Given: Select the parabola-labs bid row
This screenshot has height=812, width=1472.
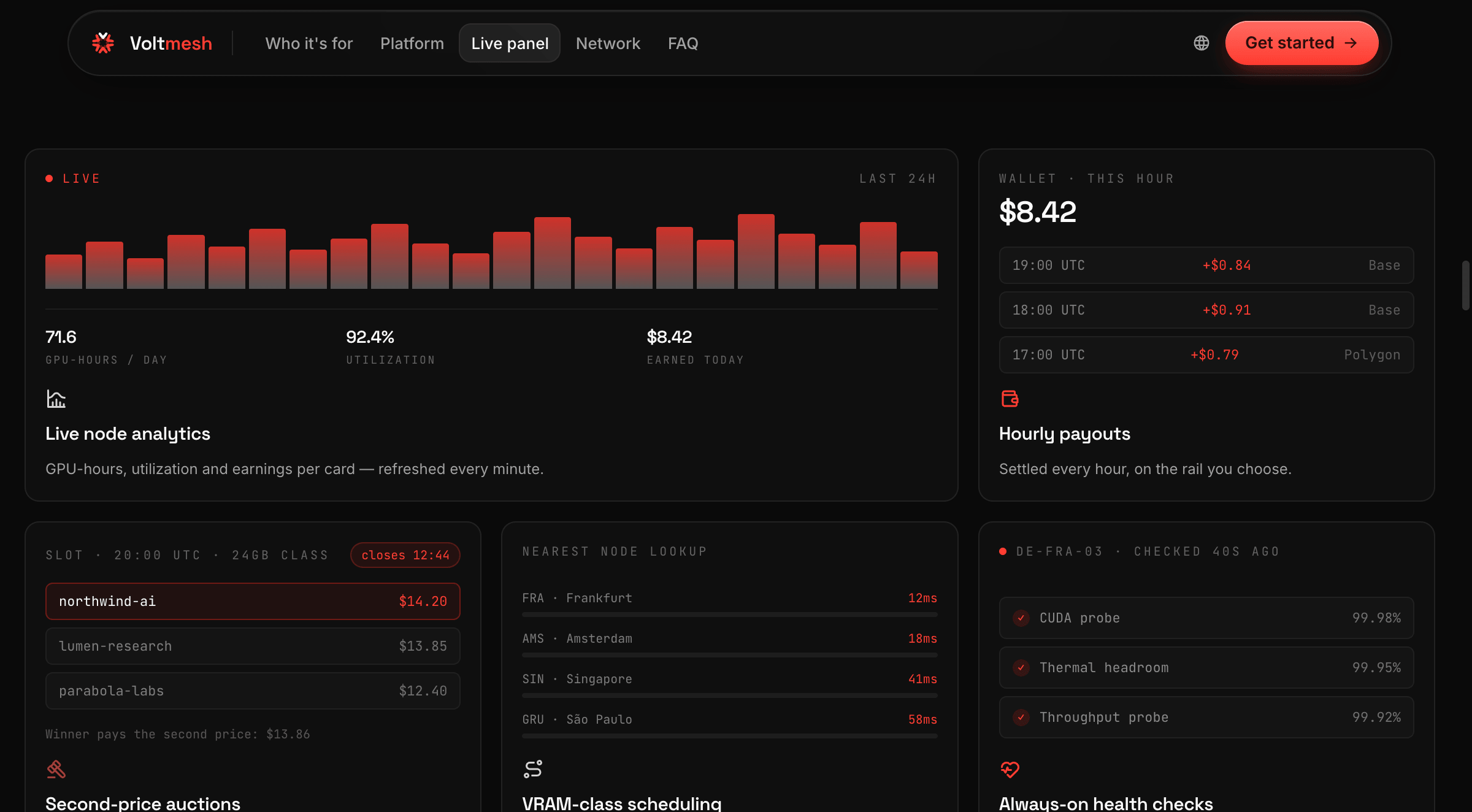Looking at the screenshot, I should pos(253,691).
